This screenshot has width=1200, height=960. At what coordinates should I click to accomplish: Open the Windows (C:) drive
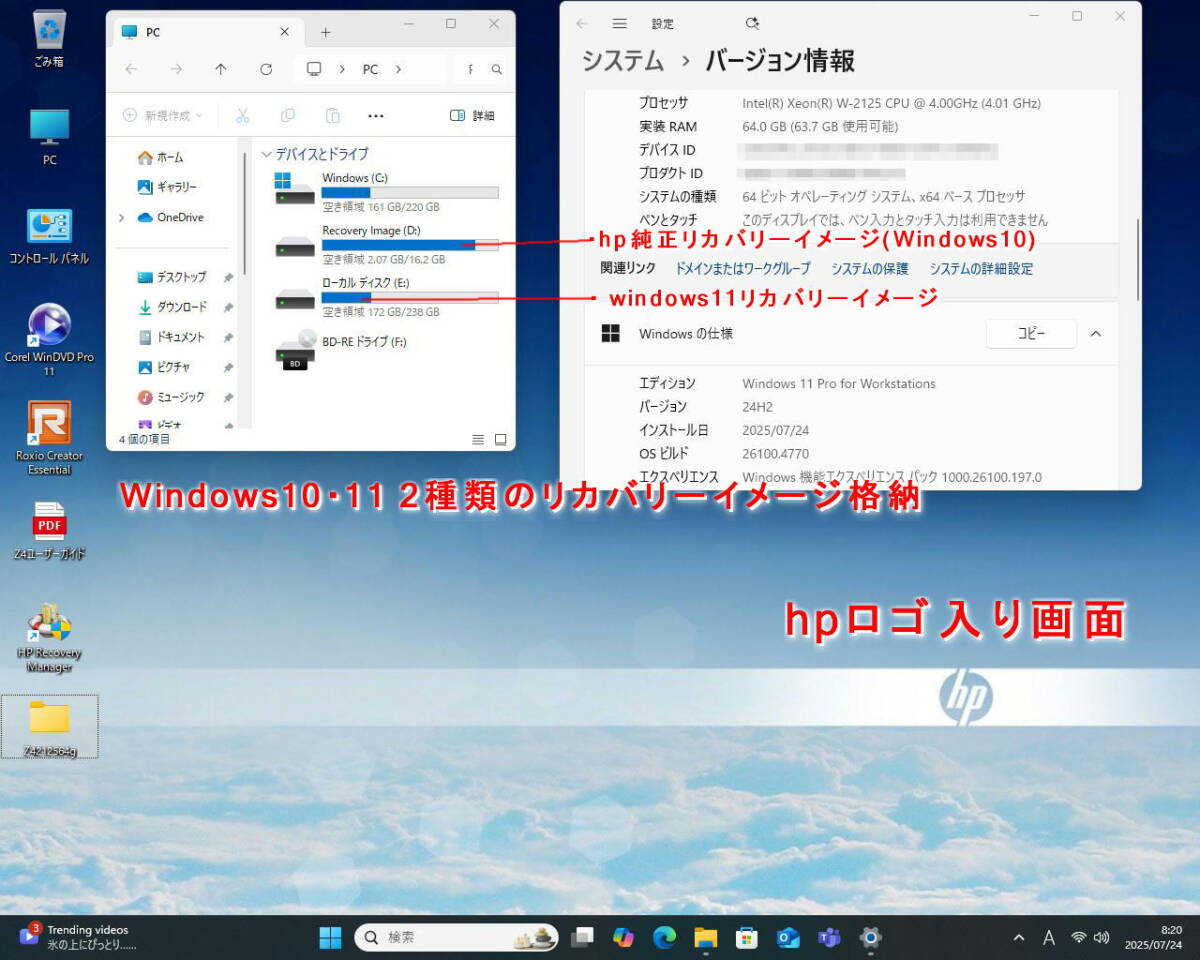(x=386, y=192)
